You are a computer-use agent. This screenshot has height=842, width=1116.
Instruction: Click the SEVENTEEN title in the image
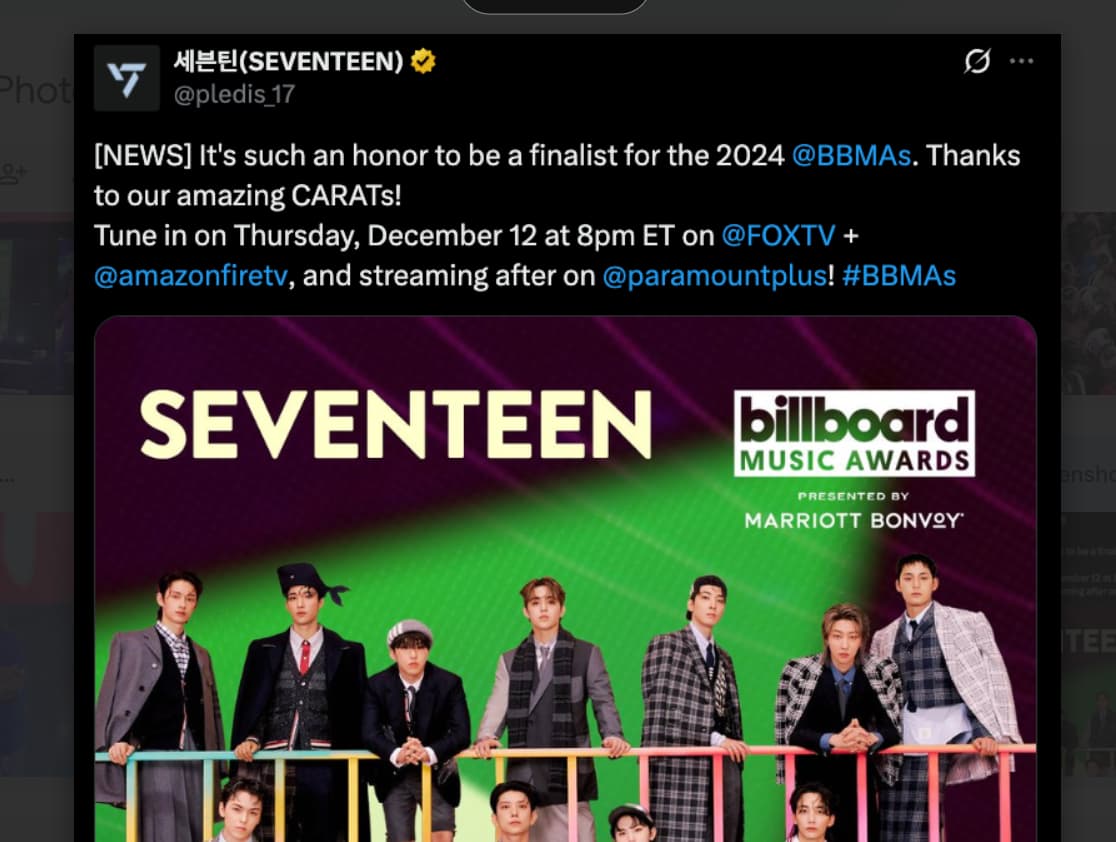[396, 424]
